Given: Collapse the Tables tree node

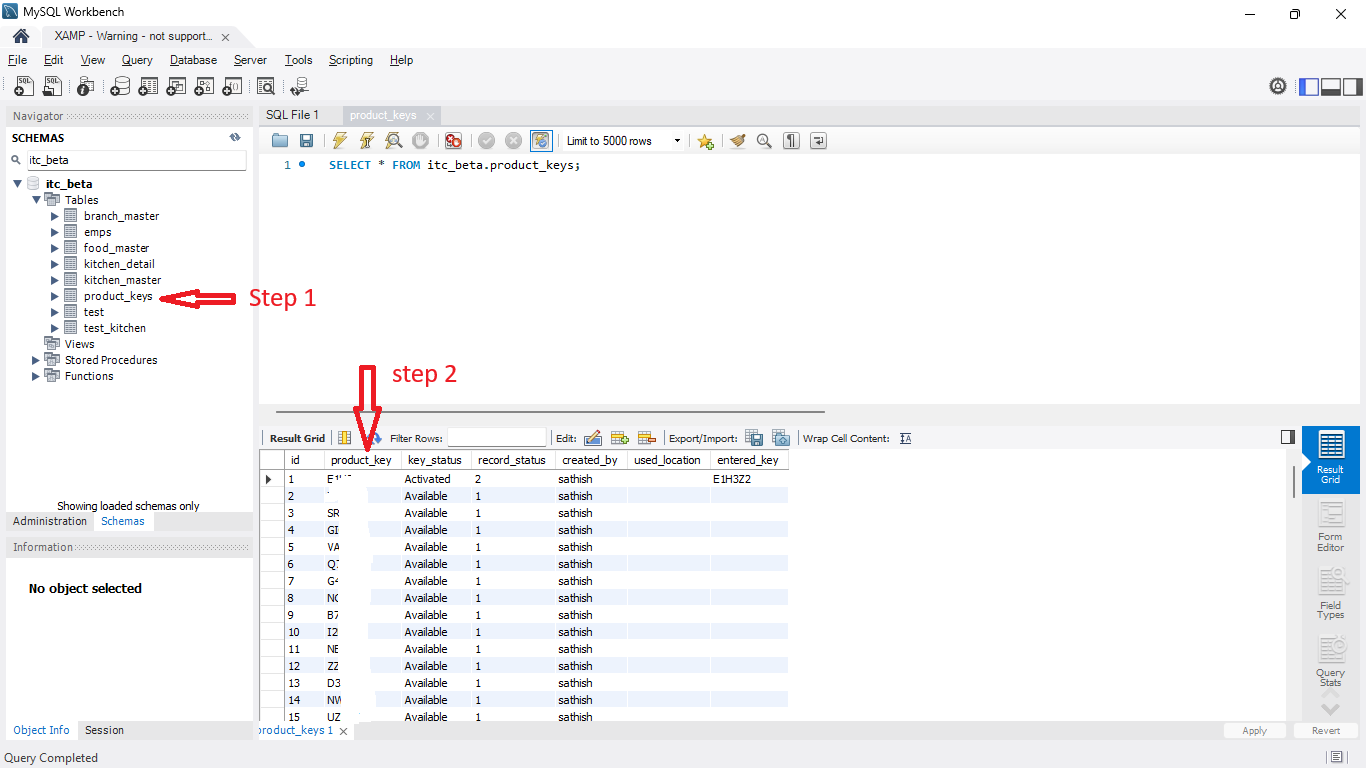Looking at the screenshot, I should pos(37,200).
